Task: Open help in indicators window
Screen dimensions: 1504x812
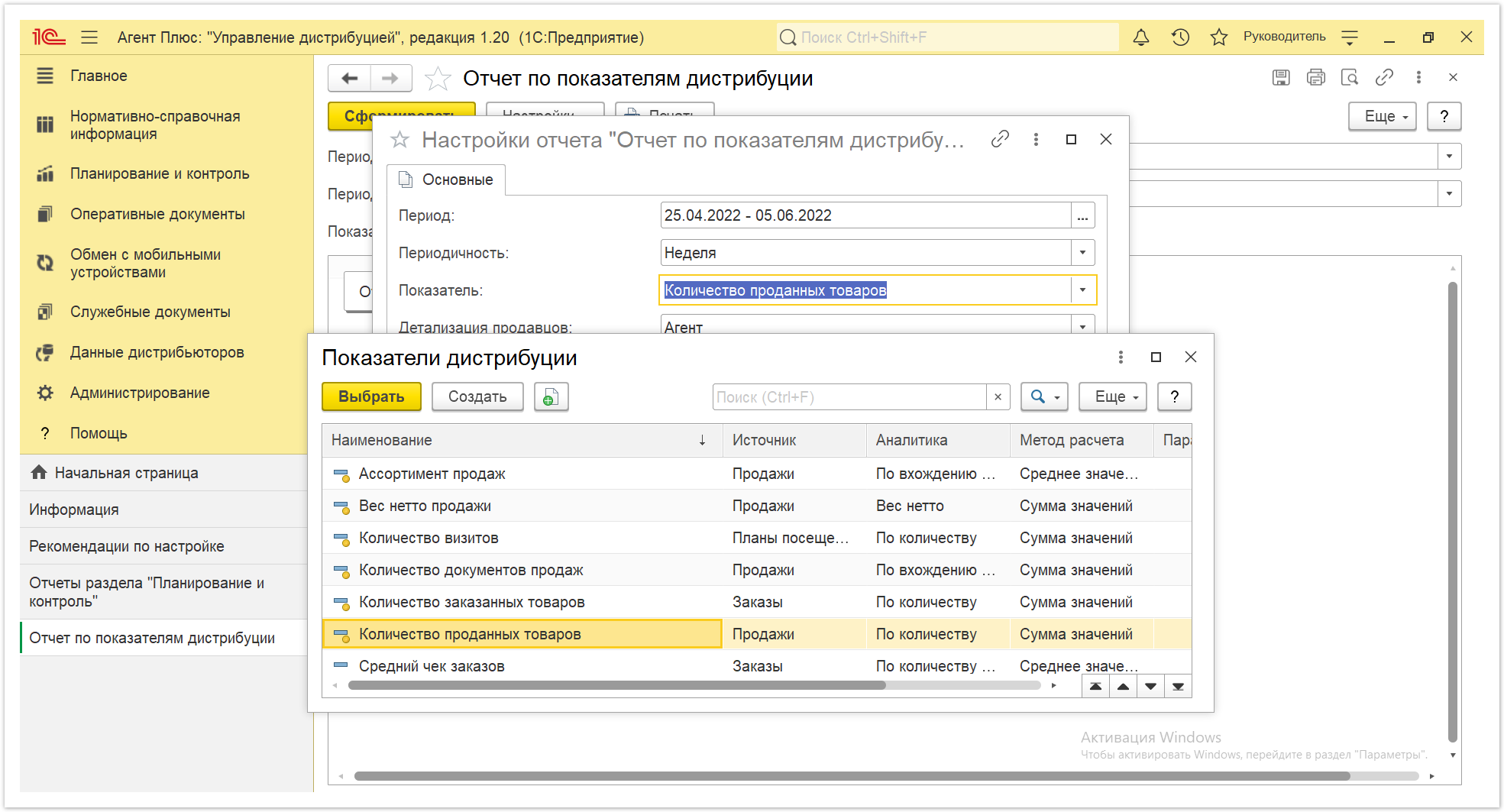Action: pos(1175,396)
